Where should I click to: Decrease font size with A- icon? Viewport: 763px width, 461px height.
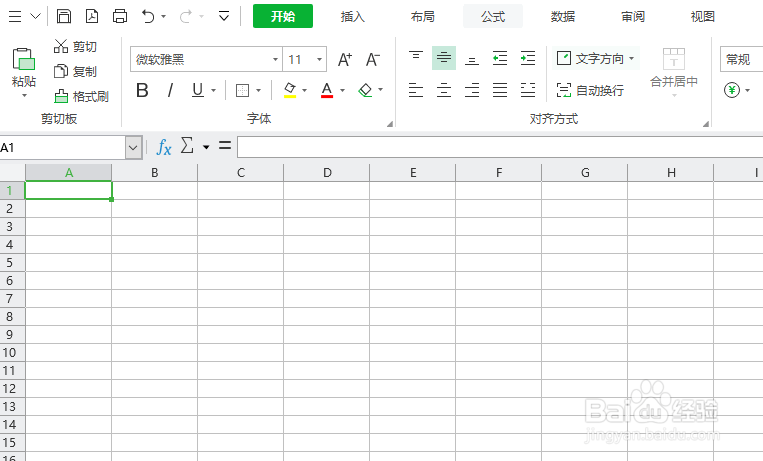[373, 59]
